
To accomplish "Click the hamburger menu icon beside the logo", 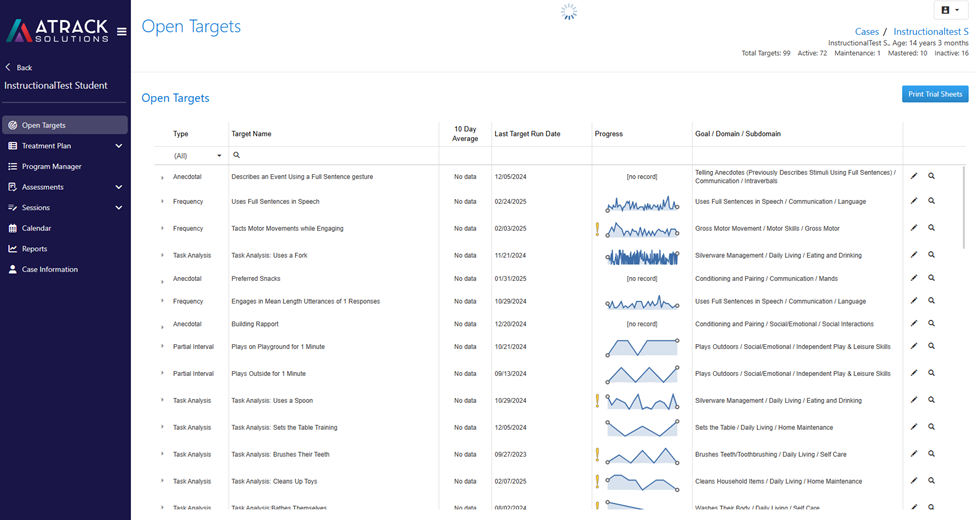I will click(122, 31).
